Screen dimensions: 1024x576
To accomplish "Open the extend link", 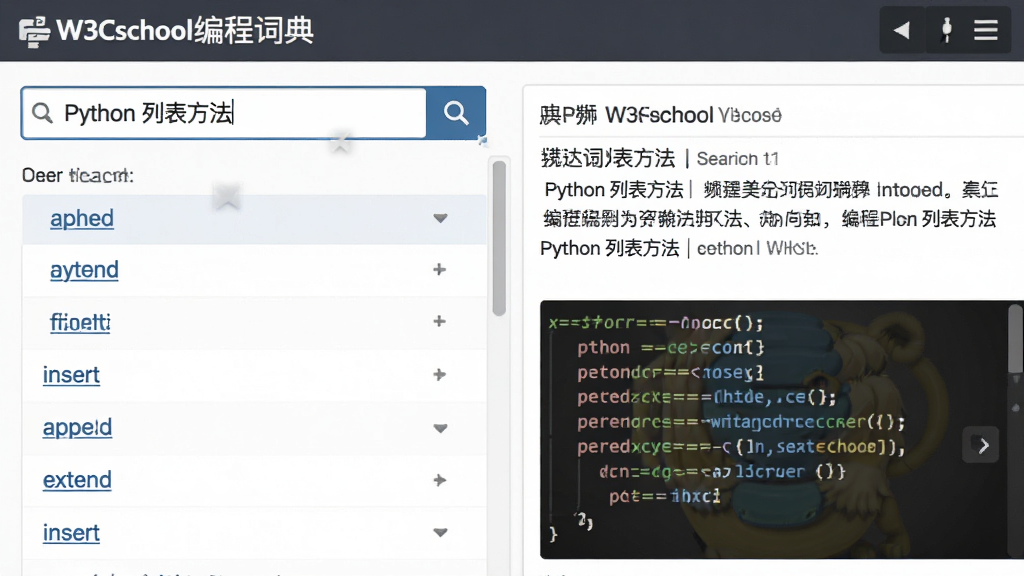I will point(77,480).
